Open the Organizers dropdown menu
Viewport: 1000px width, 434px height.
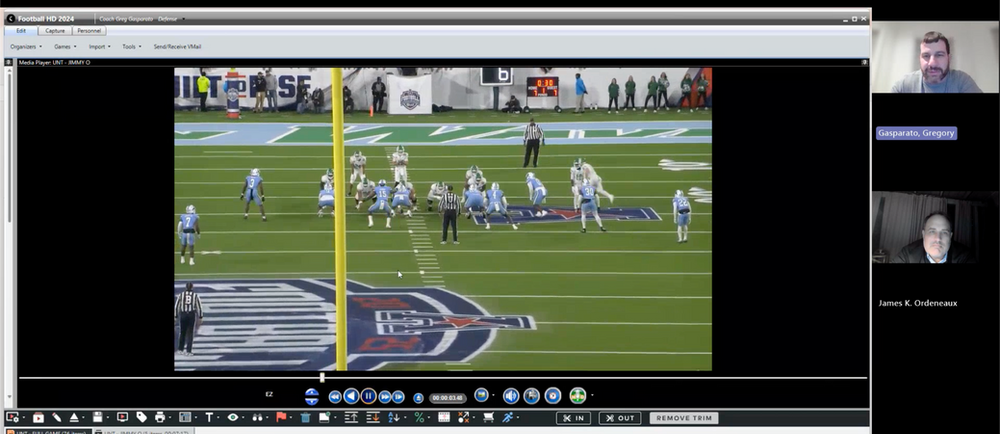26,47
